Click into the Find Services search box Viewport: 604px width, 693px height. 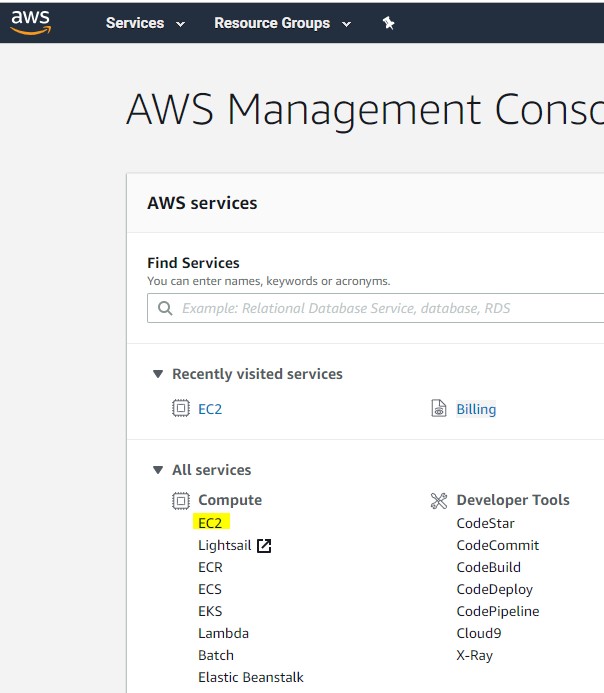[x=376, y=308]
